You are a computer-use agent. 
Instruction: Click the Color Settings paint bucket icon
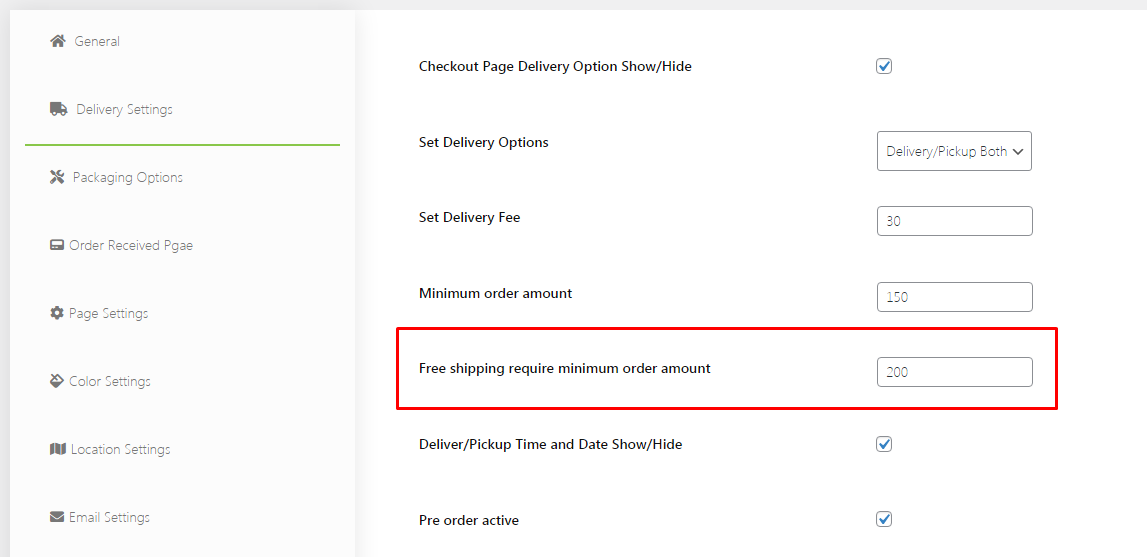[x=57, y=381]
